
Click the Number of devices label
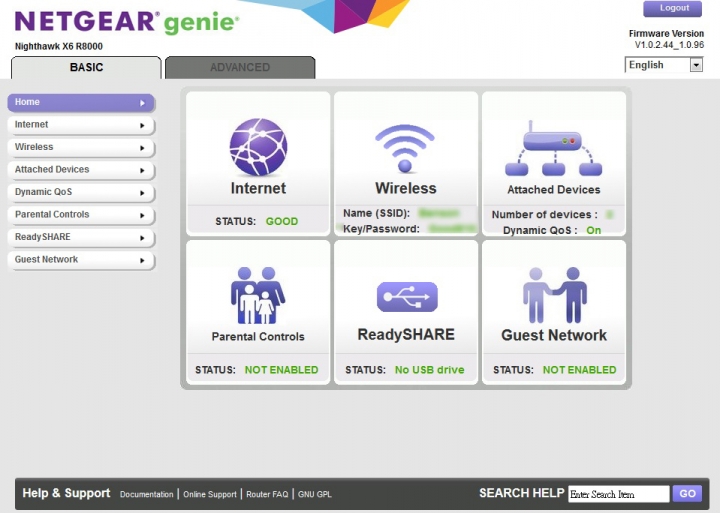pyautogui.click(x=545, y=215)
